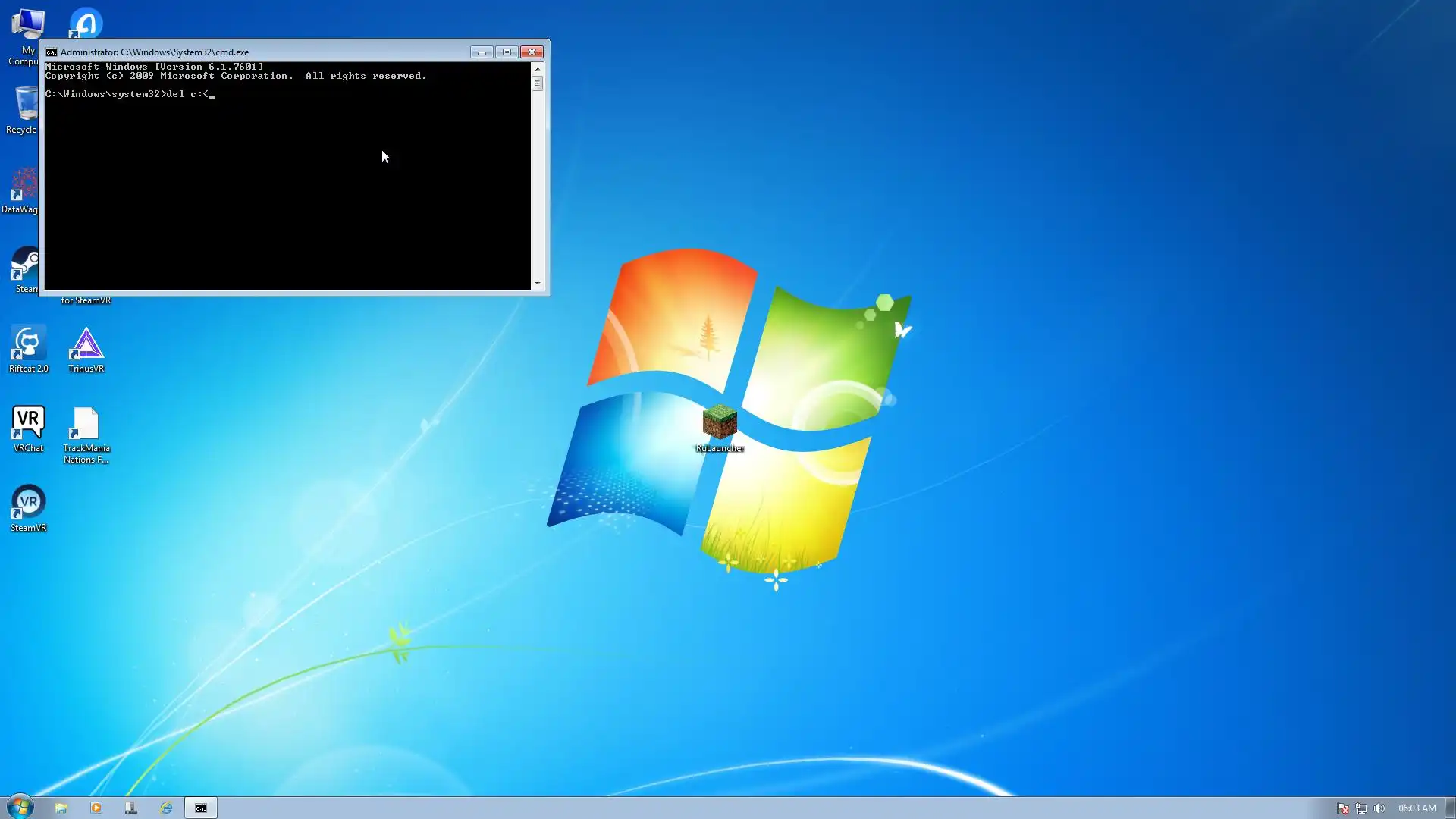
Task: Click Show Desktop strip at taskbar end
Action: [1450, 808]
